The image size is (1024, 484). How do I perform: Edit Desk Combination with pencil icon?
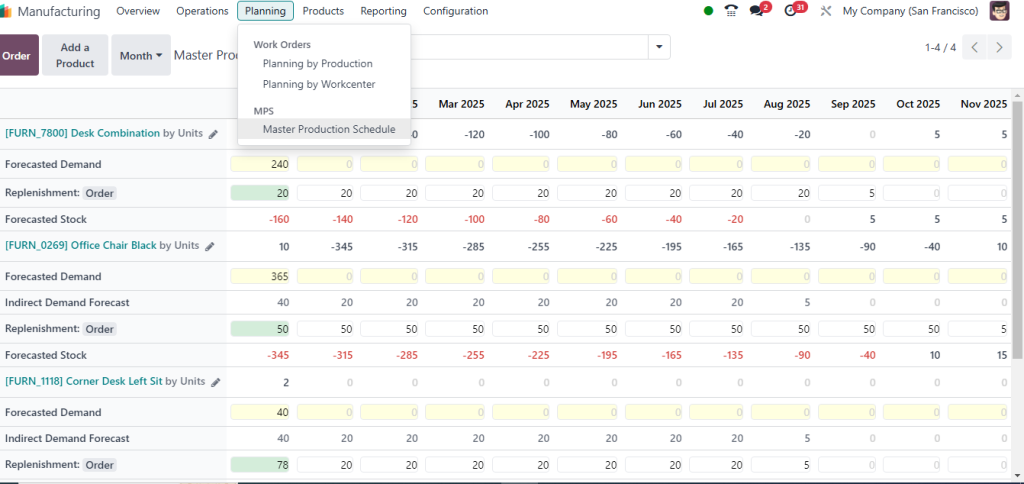[x=214, y=134]
